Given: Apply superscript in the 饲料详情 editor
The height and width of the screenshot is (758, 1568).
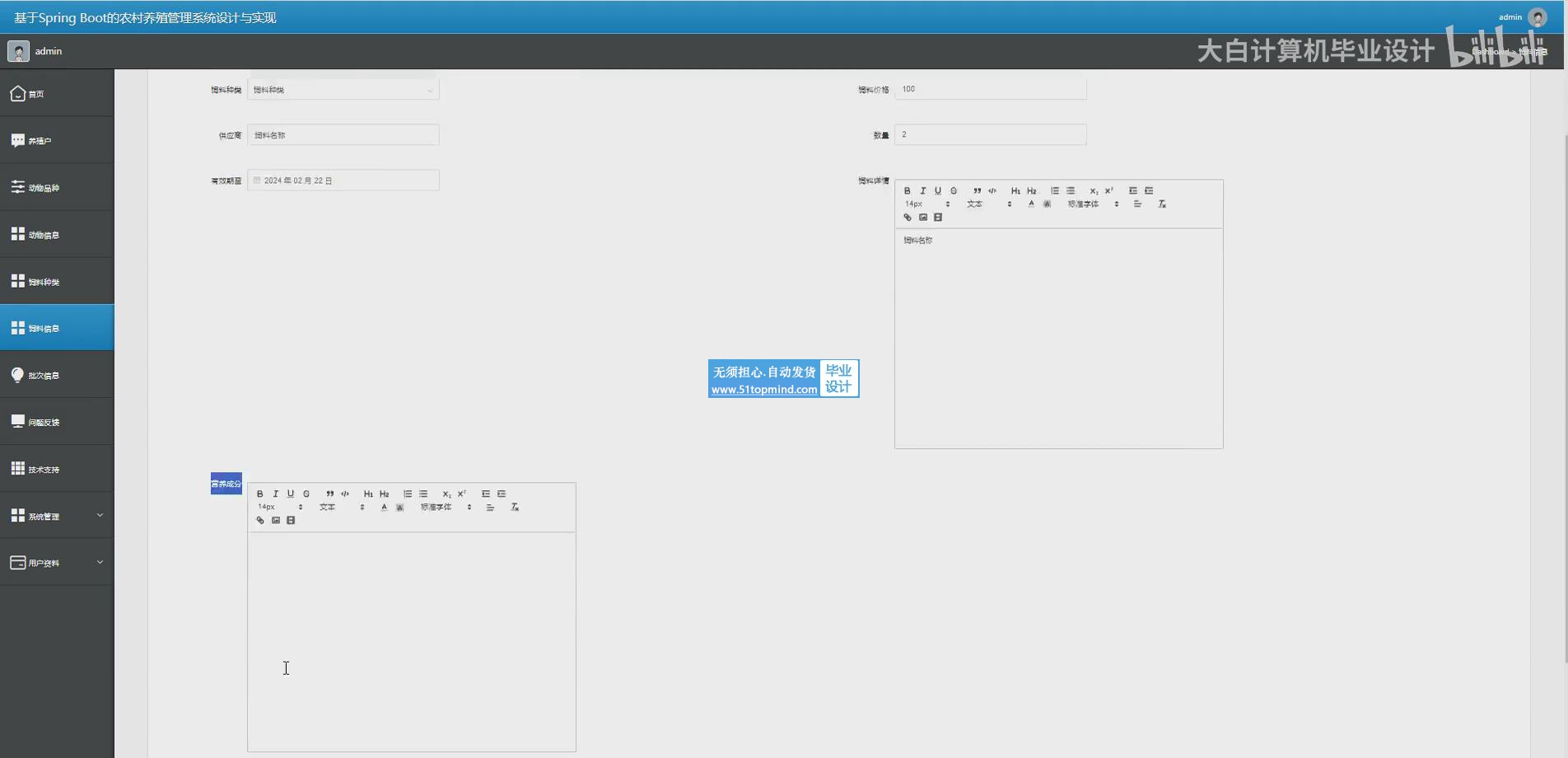Looking at the screenshot, I should click(x=1109, y=191).
